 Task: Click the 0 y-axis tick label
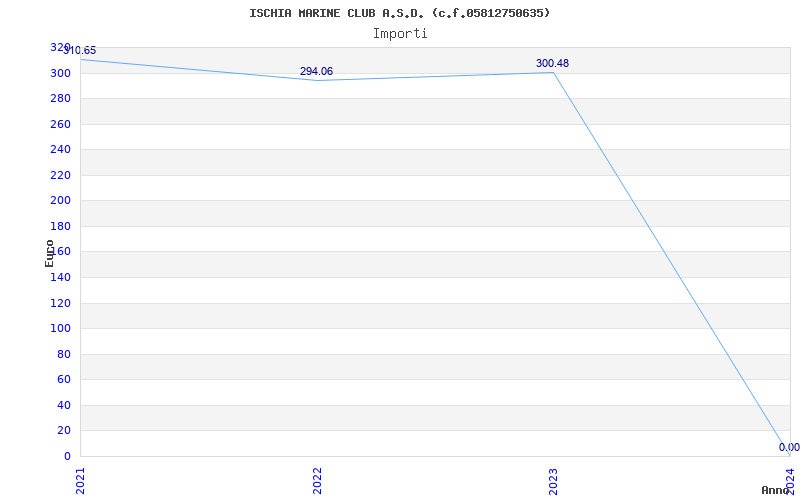[67, 456]
